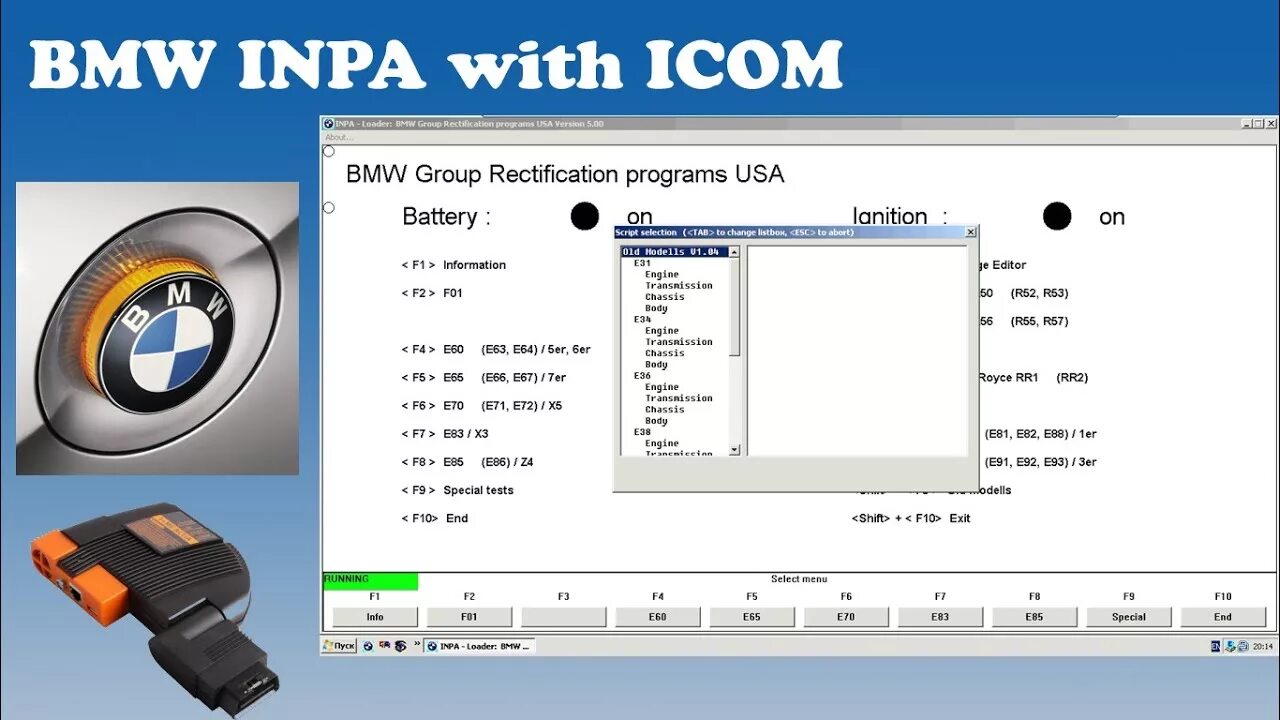Image resolution: width=1280 pixels, height=720 pixels.
Task: Click the Battery status indicator dot
Action: click(585, 216)
